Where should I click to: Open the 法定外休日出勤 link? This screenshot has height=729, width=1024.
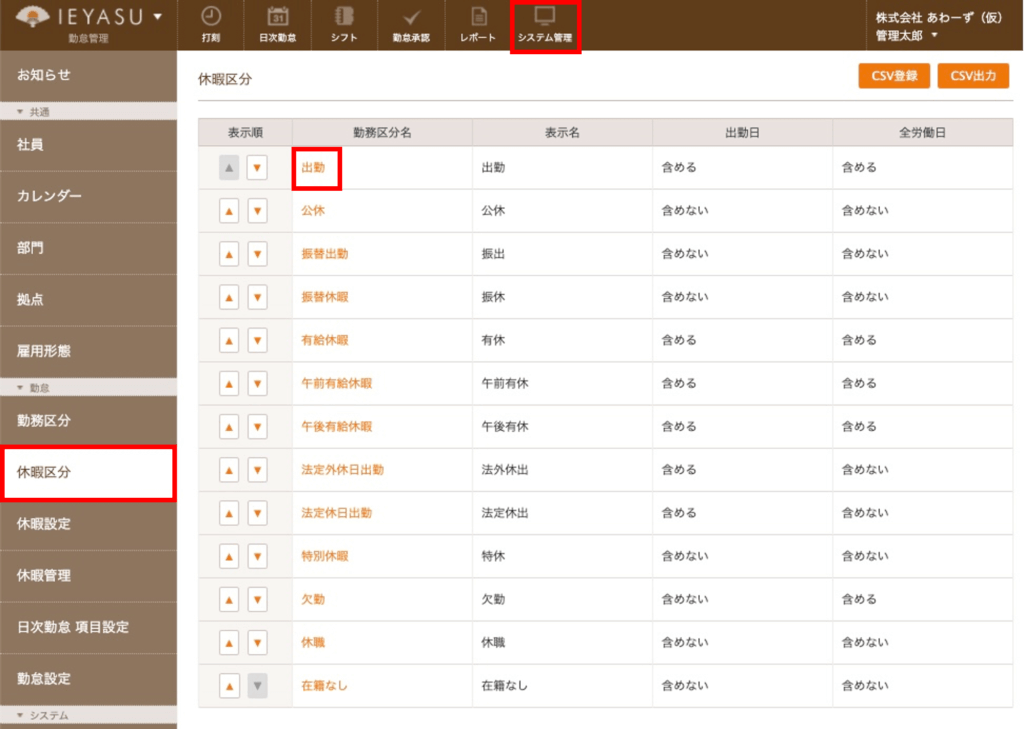(x=342, y=469)
